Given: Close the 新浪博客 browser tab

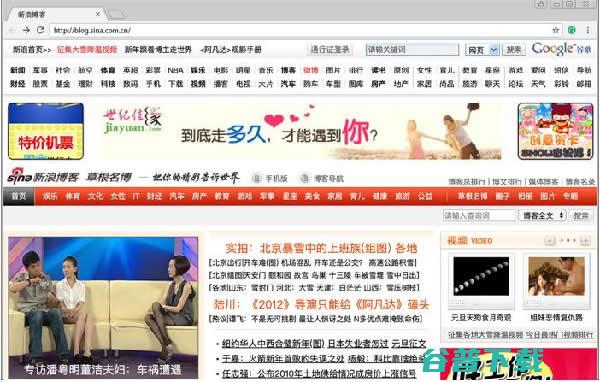Looking at the screenshot, I should [98, 14].
